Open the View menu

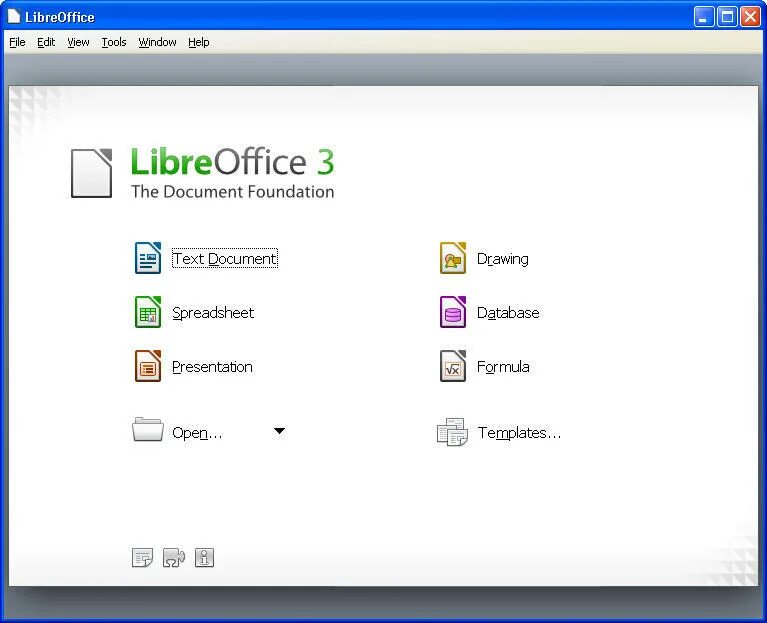(x=78, y=42)
